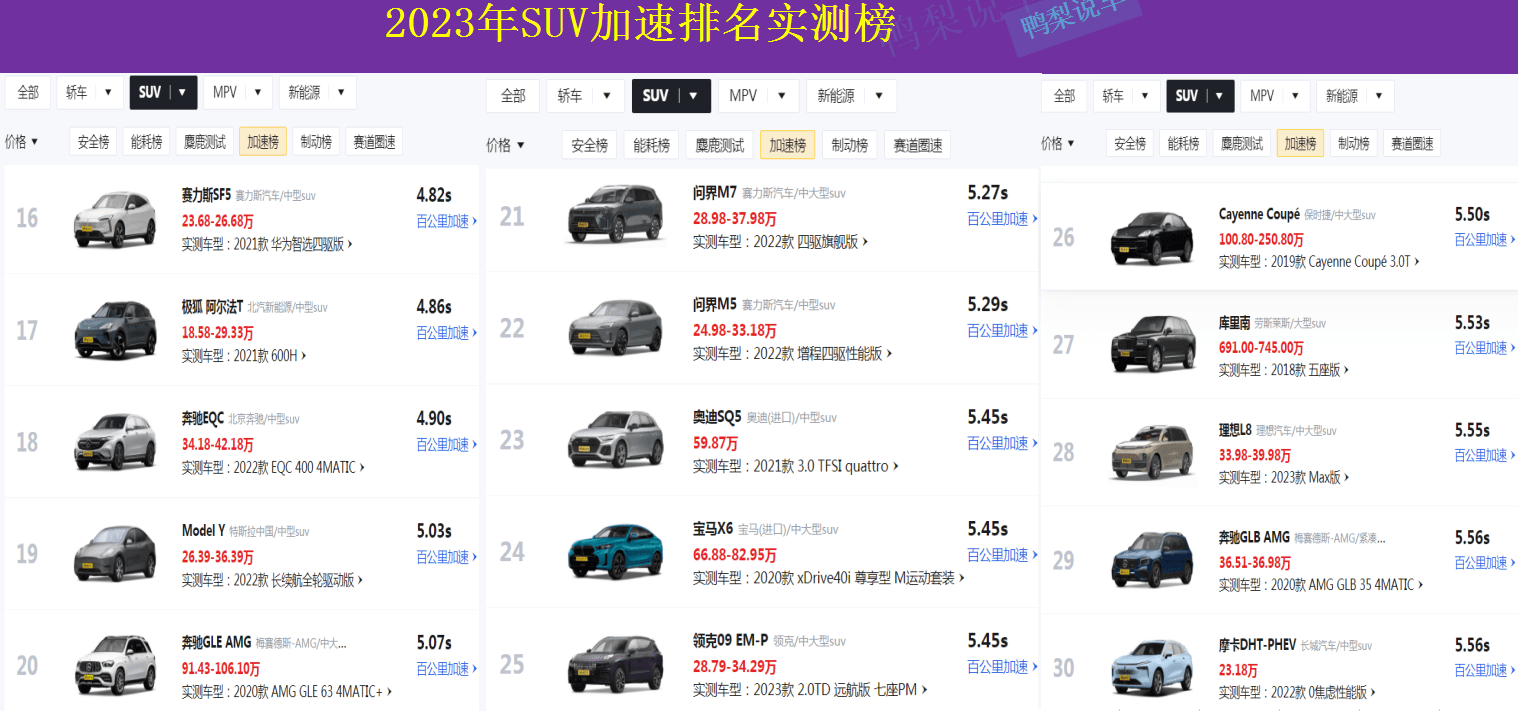The image size is (1518, 711).
Task: Open 百公里加速 link for 理想L8
Action: pos(1485,455)
